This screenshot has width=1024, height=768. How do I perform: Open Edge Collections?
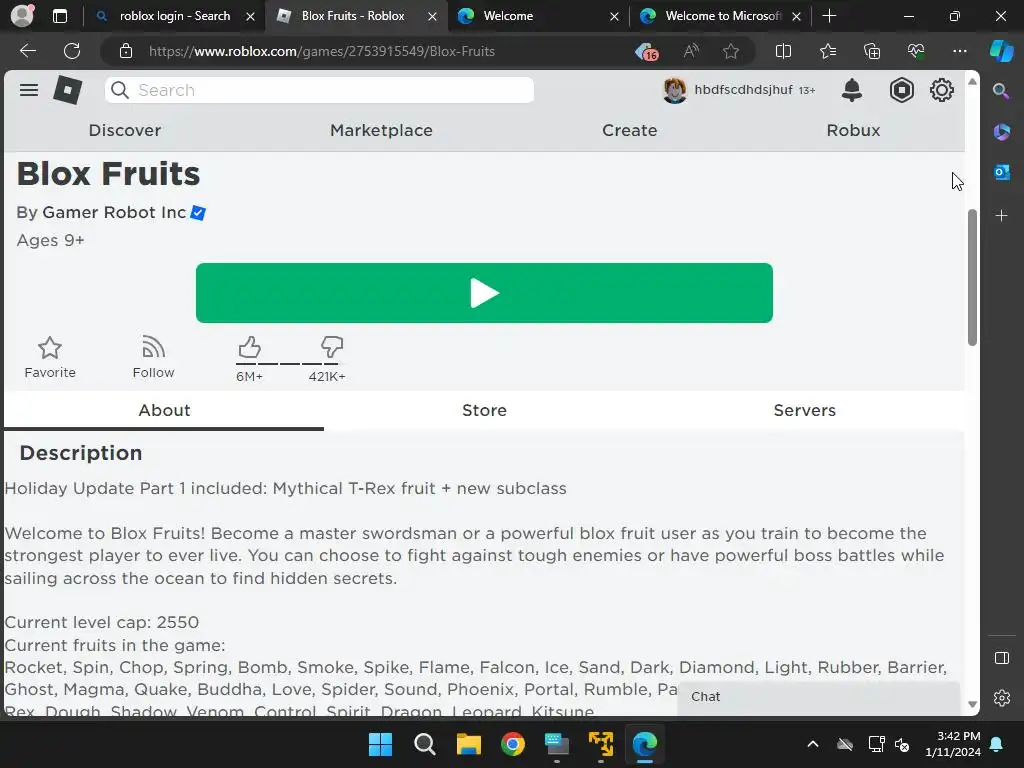click(x=872, y=51)
